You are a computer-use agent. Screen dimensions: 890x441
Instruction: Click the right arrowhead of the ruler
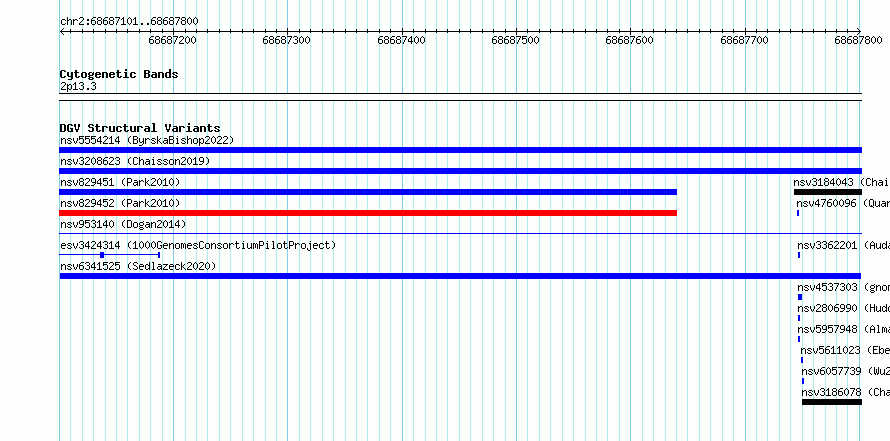point(859,32)
